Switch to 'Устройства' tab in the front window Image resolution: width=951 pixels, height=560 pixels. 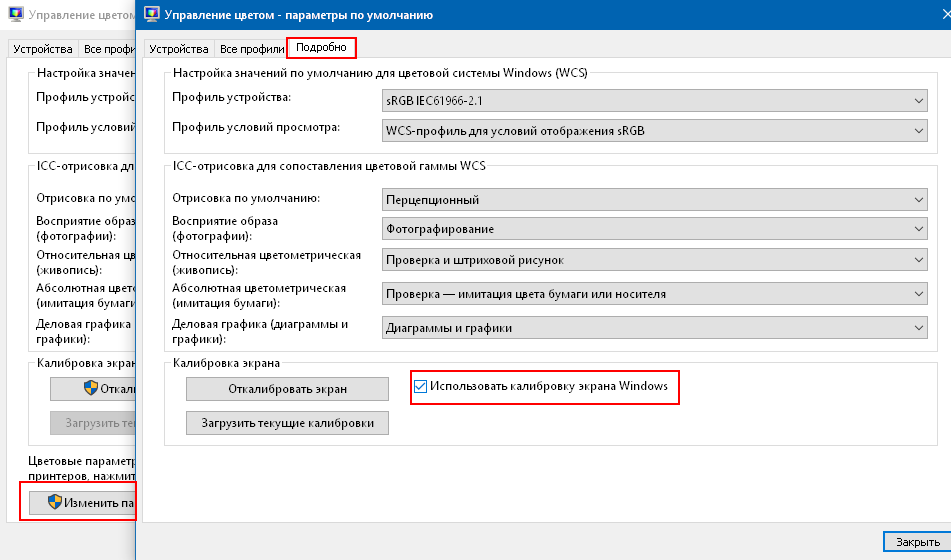coord(179,48)
